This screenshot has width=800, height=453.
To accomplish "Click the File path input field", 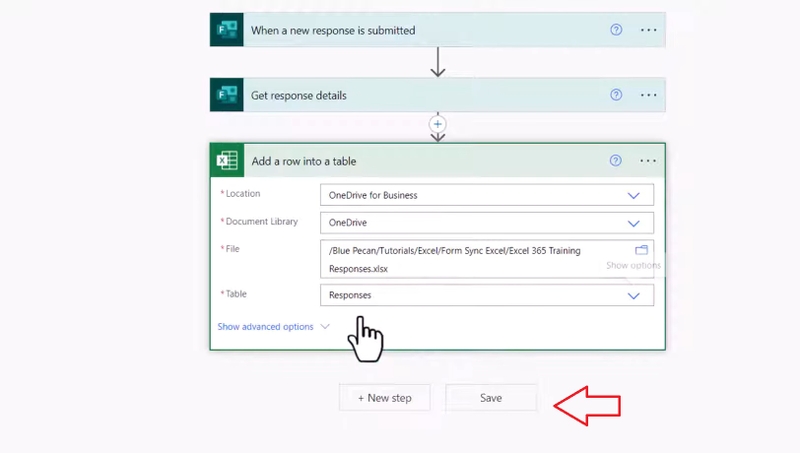I will click(487, 259).
